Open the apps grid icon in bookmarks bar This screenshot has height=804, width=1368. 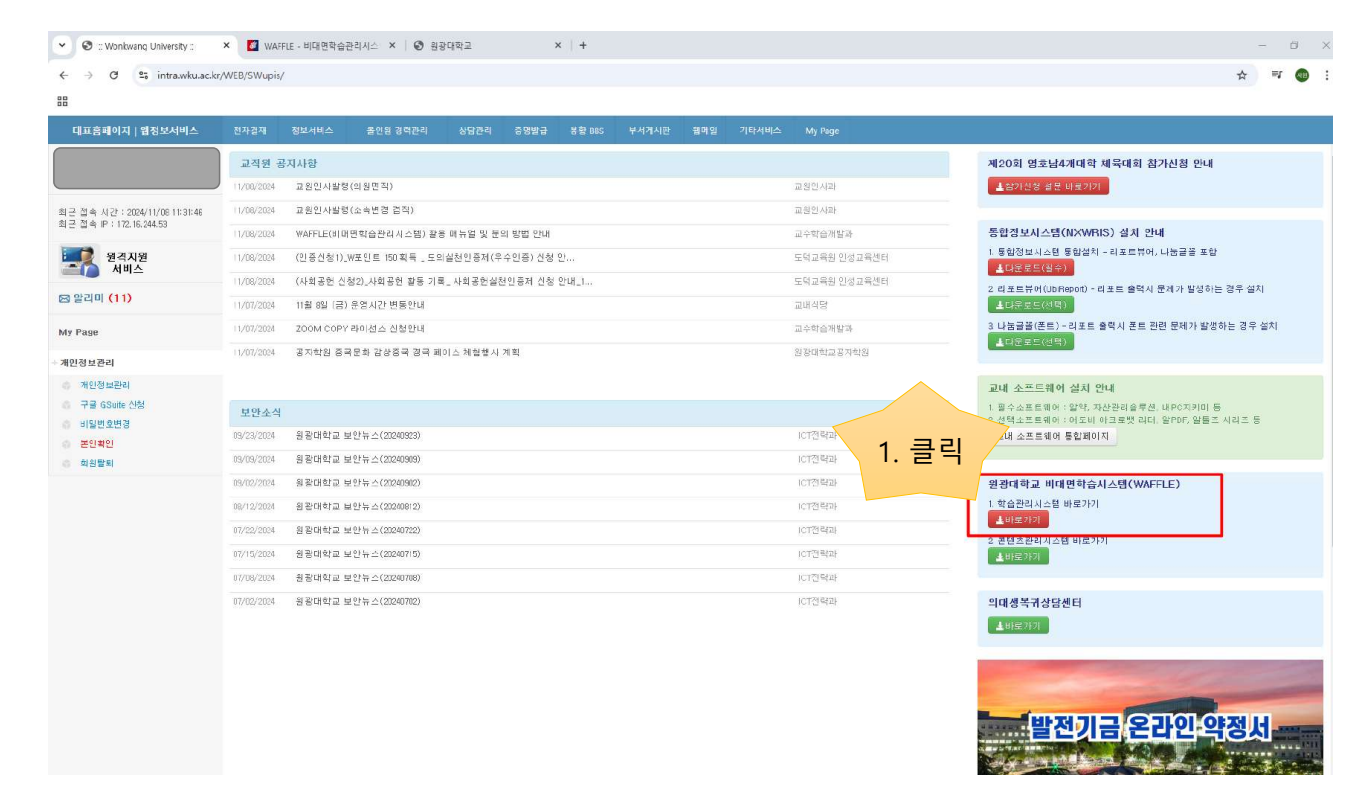62,101
